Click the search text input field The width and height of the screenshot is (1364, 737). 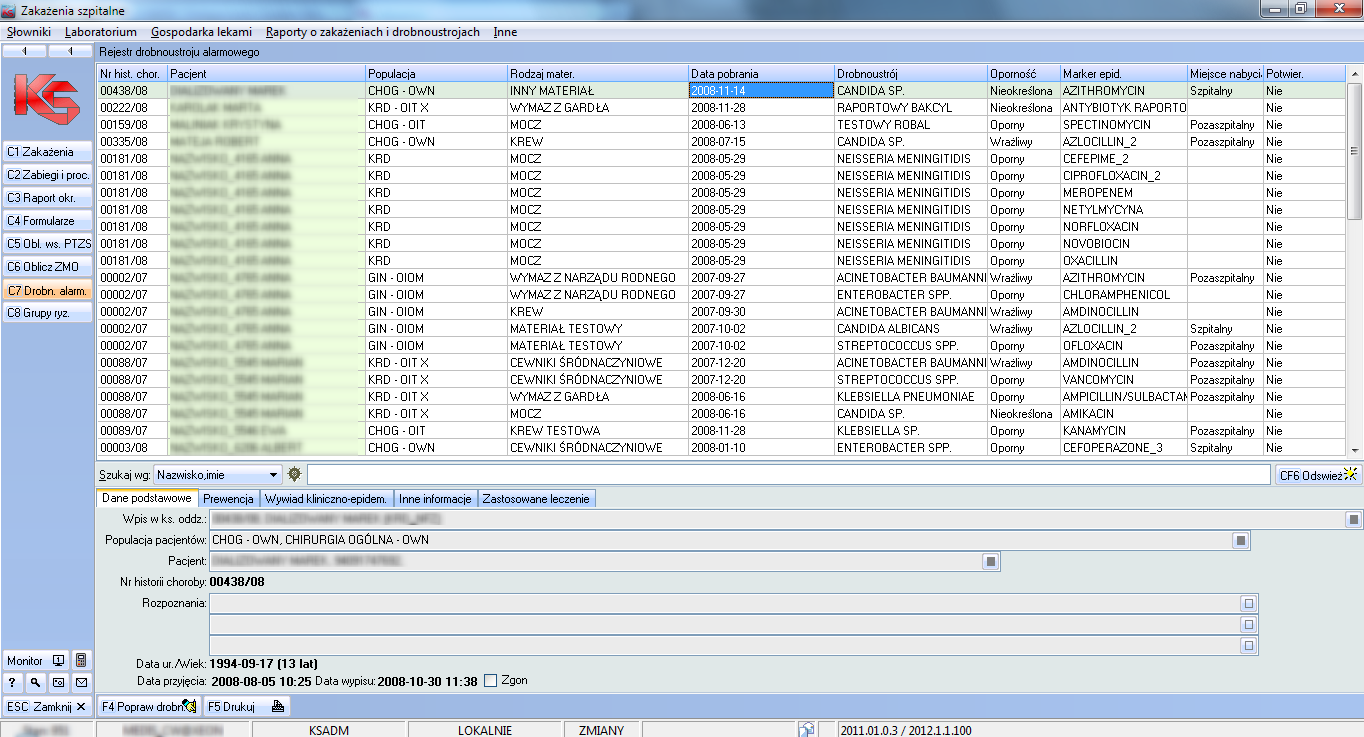point(788,475)
